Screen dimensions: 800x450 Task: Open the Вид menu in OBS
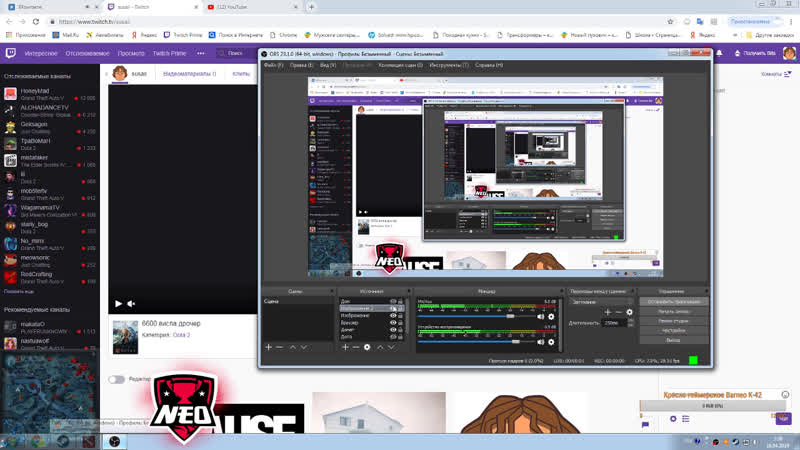(x=328, y=65)
